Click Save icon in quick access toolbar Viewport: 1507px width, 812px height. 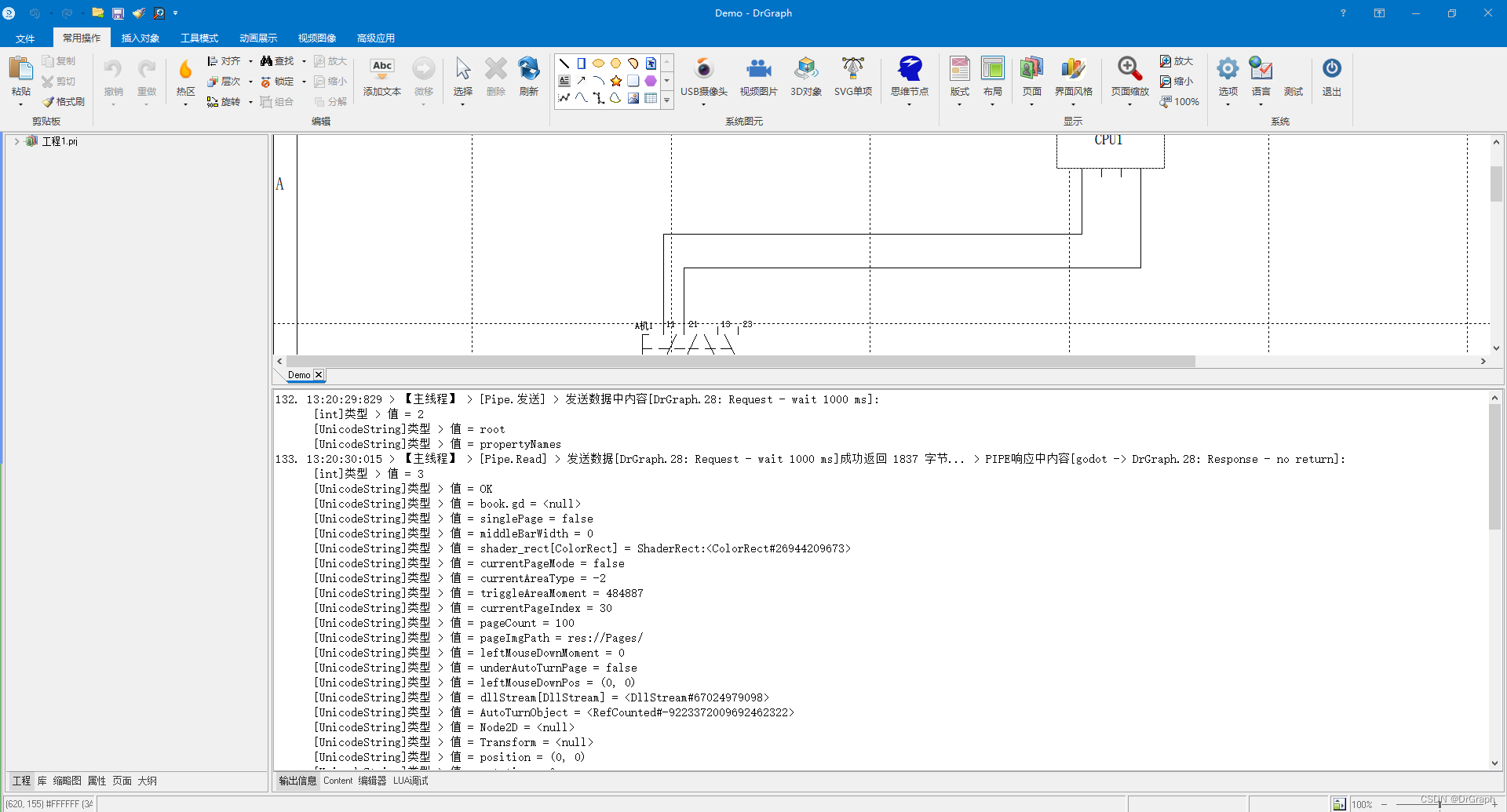[118, 13]
